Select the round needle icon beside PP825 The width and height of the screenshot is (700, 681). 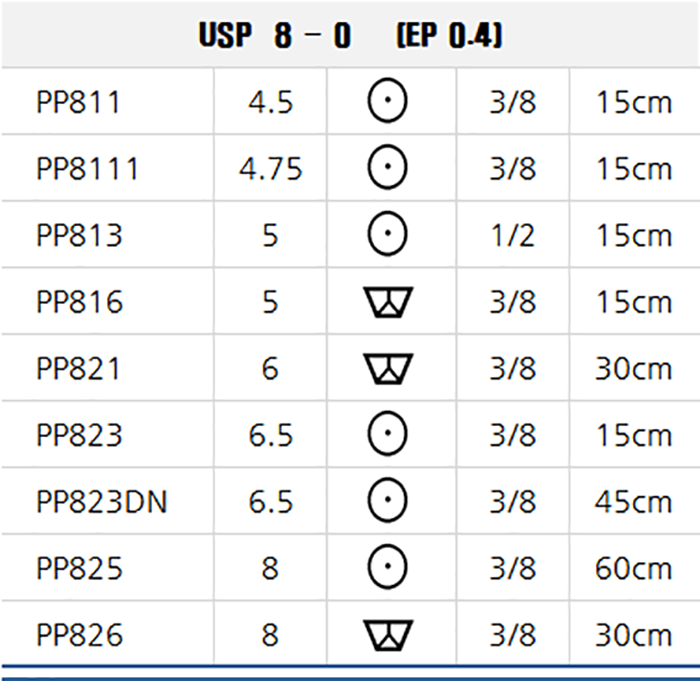(x=388, y=567)
